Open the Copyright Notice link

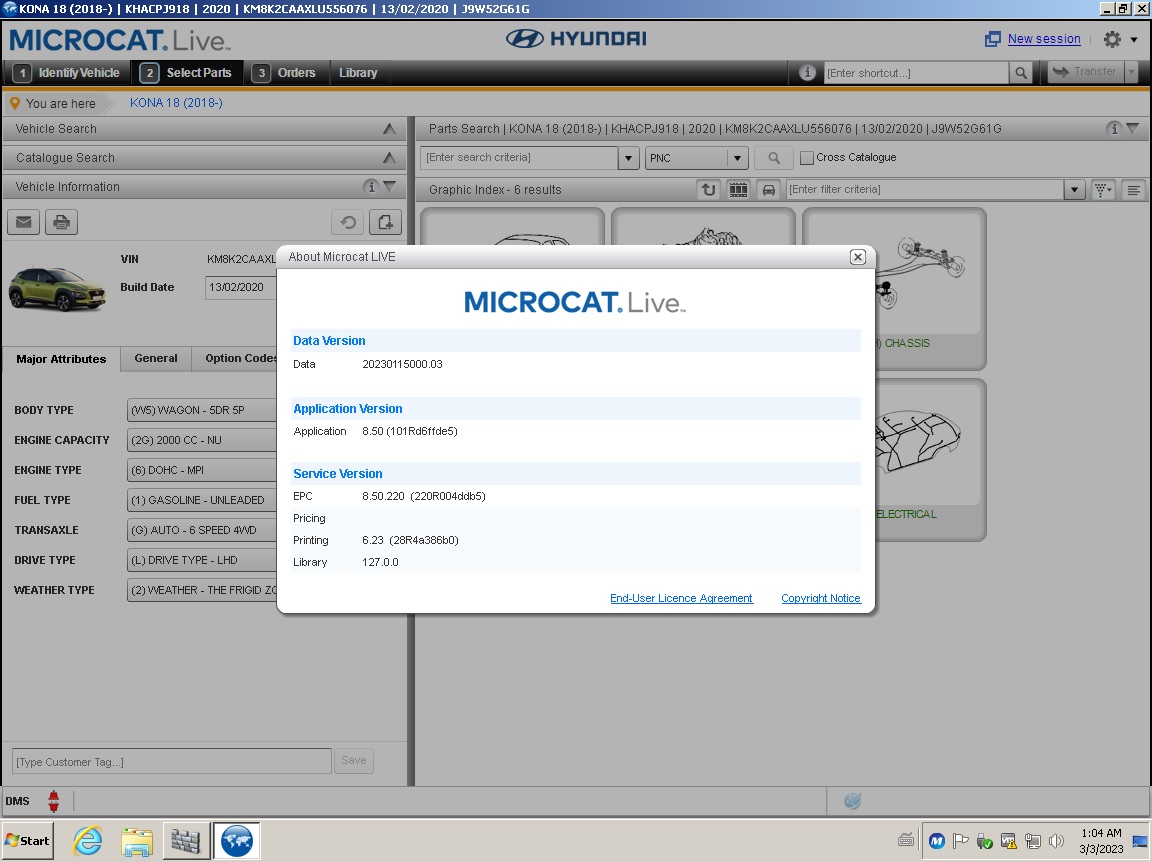(x=821, y=598)
